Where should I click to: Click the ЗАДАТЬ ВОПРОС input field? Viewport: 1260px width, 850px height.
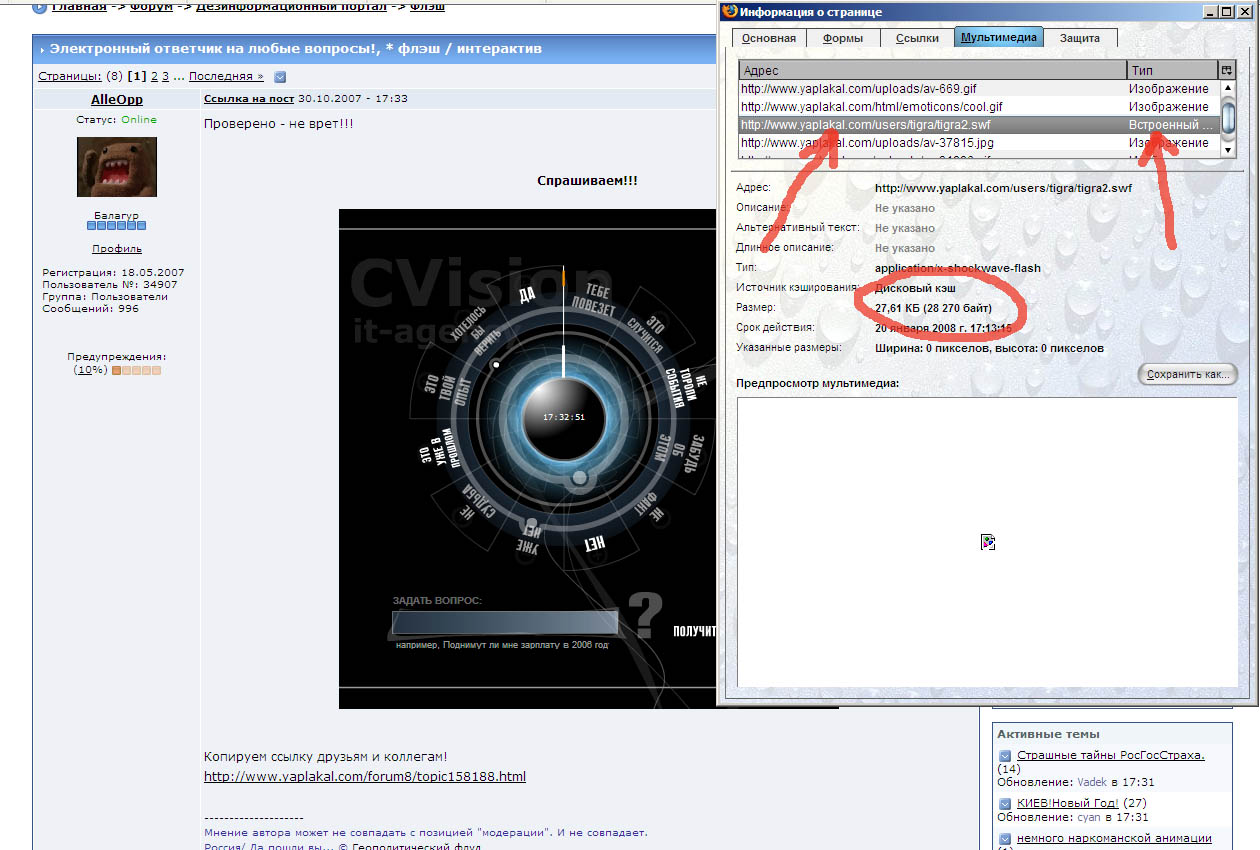coord(505,623)
